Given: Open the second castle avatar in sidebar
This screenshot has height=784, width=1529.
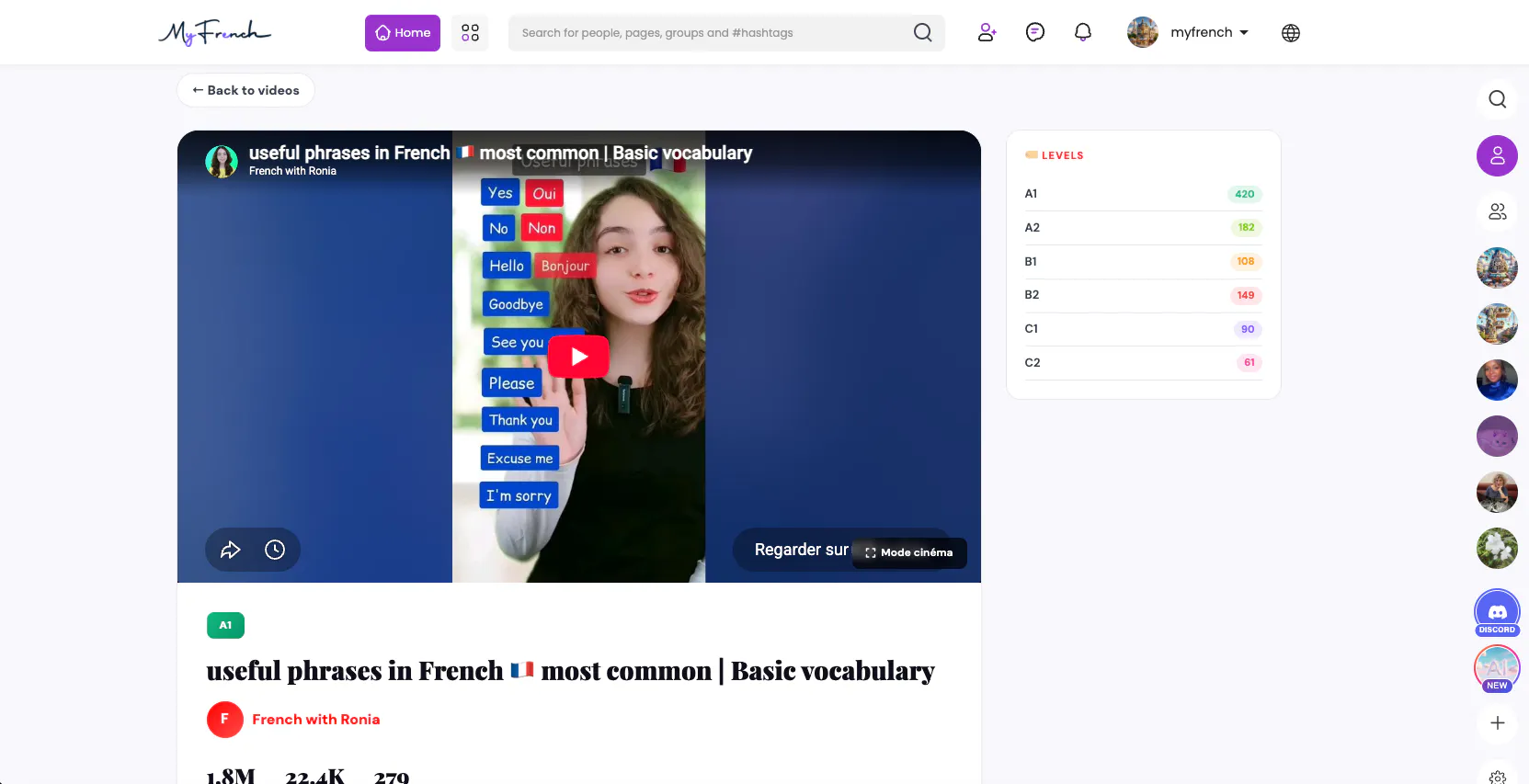Looking at the screenshot, I should [1497, 324].
